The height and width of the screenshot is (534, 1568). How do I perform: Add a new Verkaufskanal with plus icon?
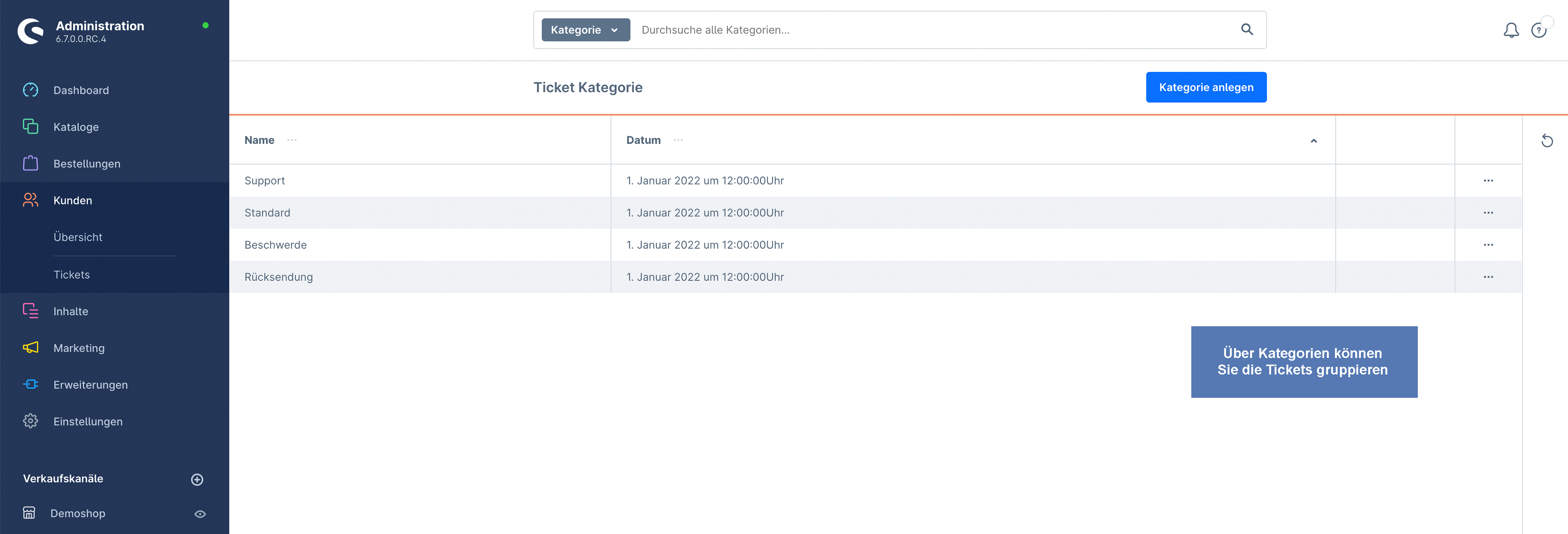(x=197, y=480)
